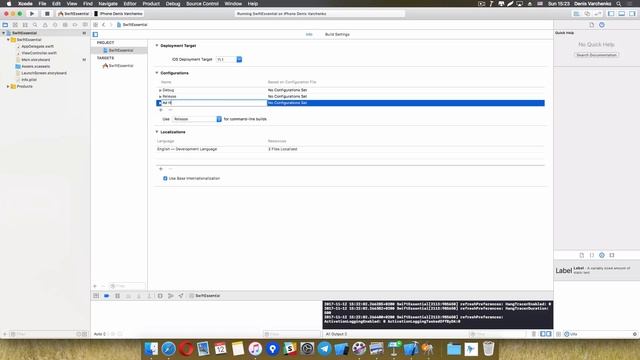Show the Version editor icon
This screenshot has width=640, height=360.
(598, 13)
